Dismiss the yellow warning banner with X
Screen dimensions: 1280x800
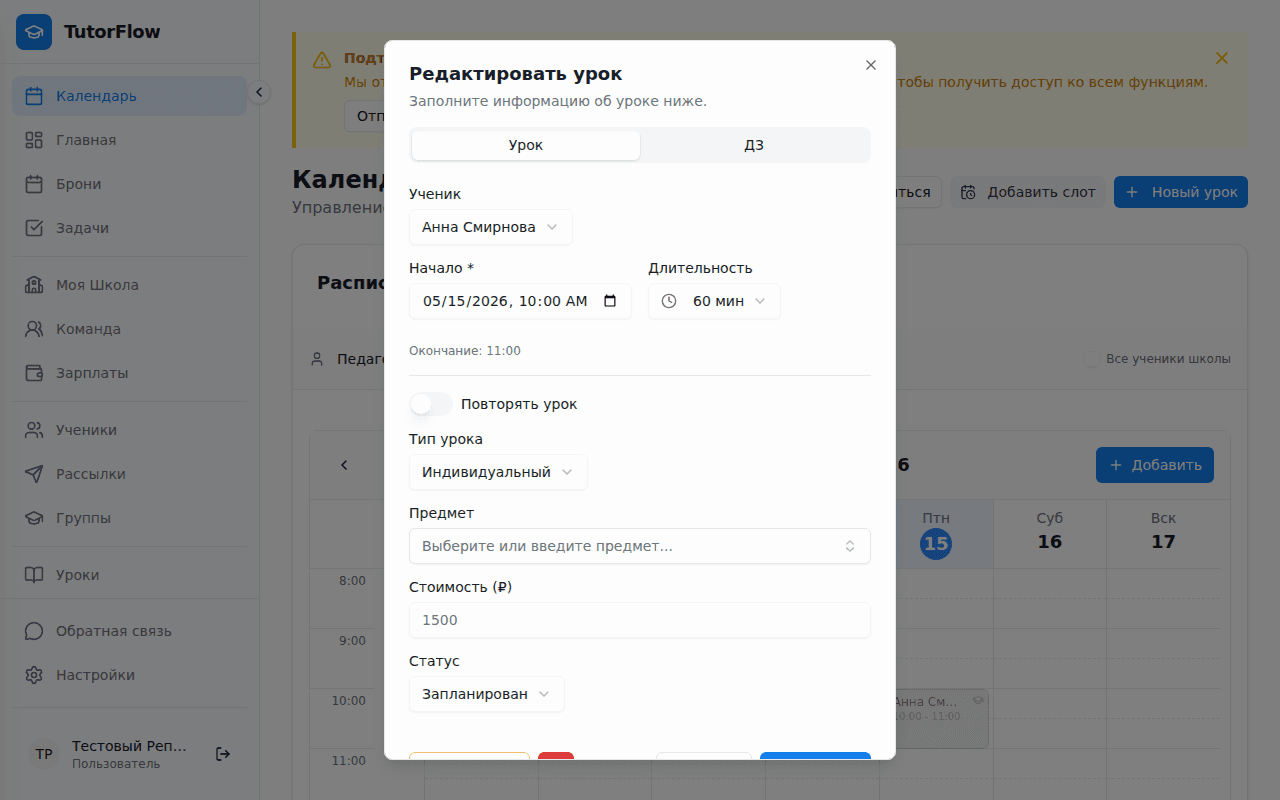tap(1221, 58)
